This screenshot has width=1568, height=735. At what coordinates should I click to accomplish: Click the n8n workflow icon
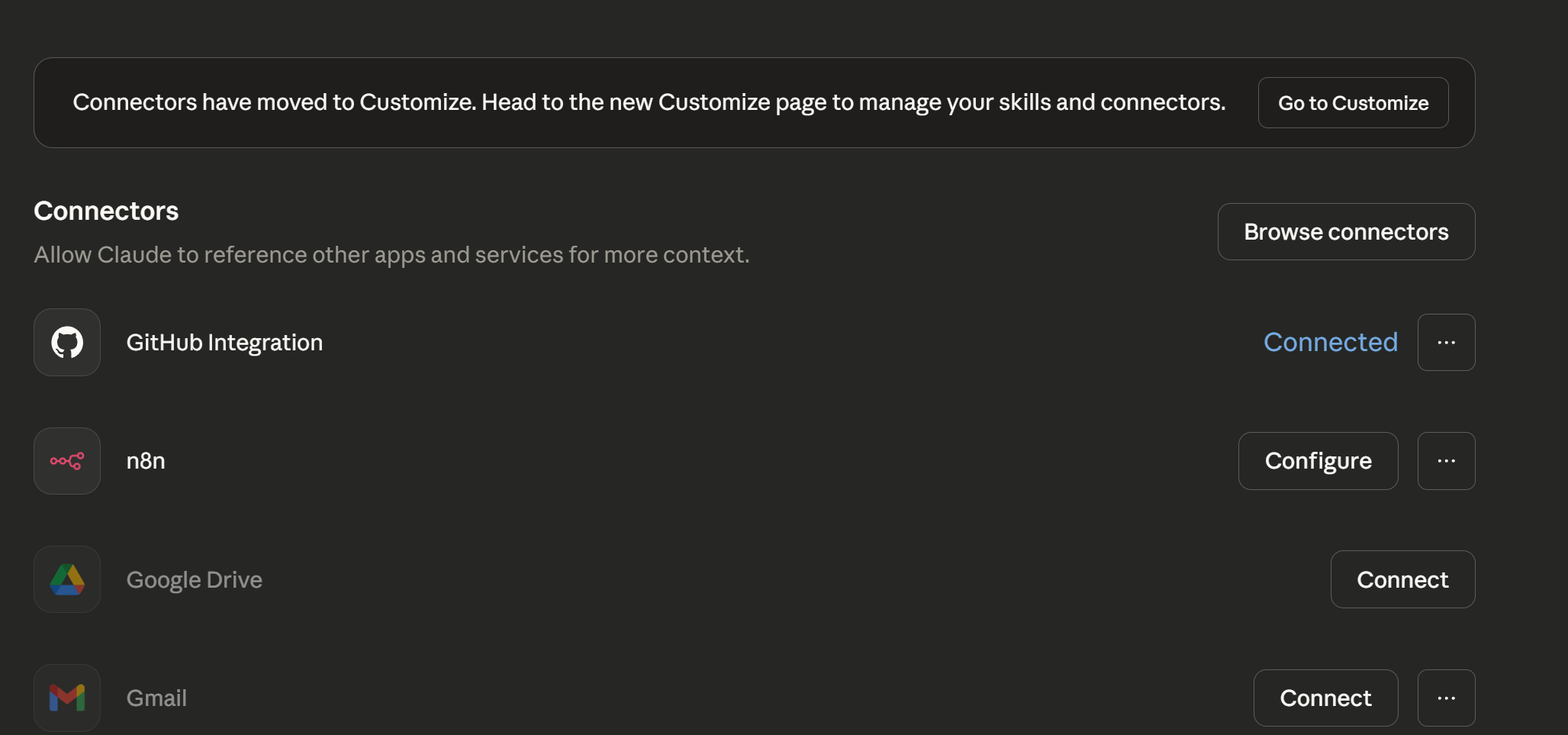pos(67,461)
